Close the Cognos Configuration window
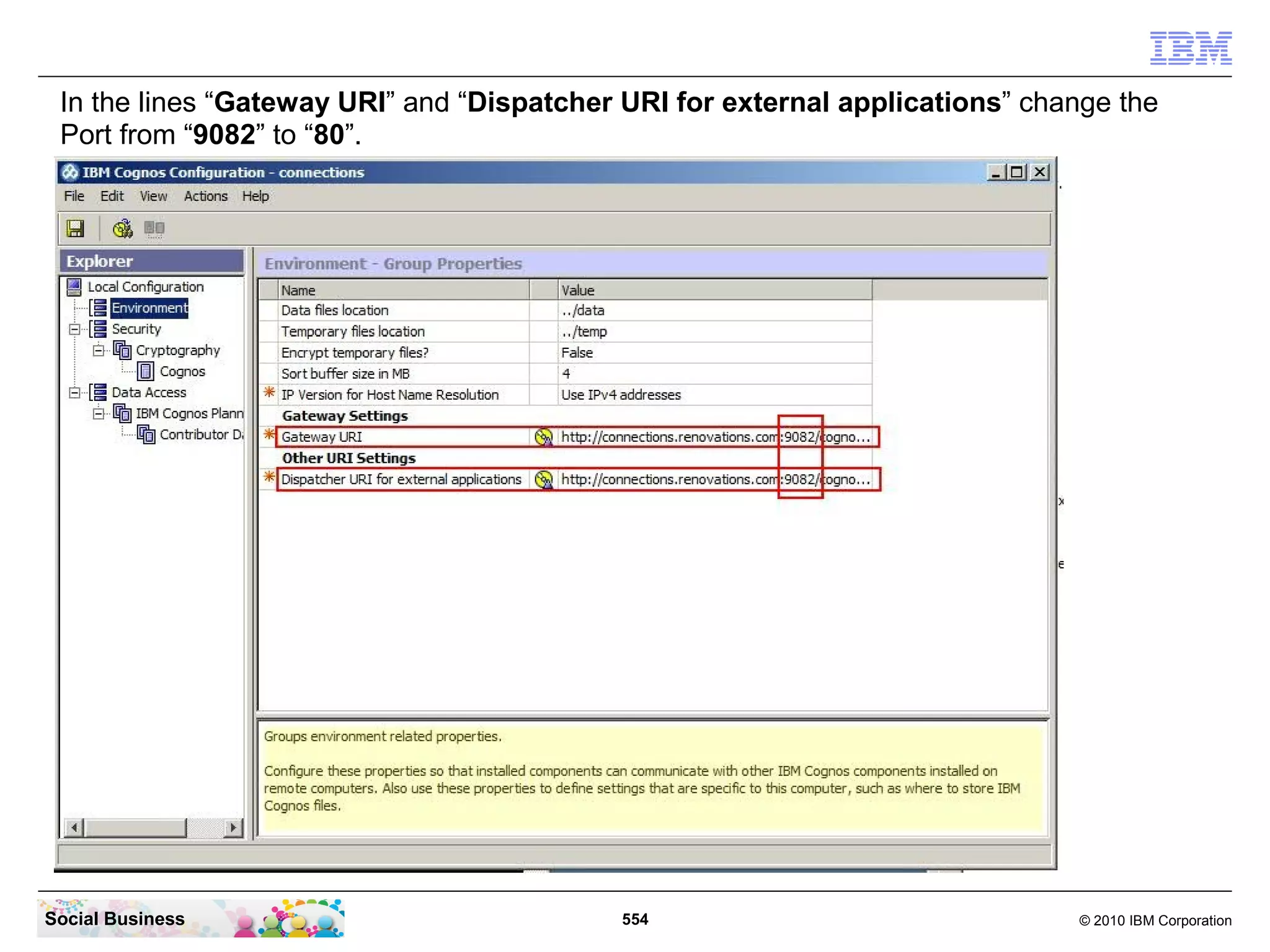1270x952 pixels. [x=1041, y=172]
